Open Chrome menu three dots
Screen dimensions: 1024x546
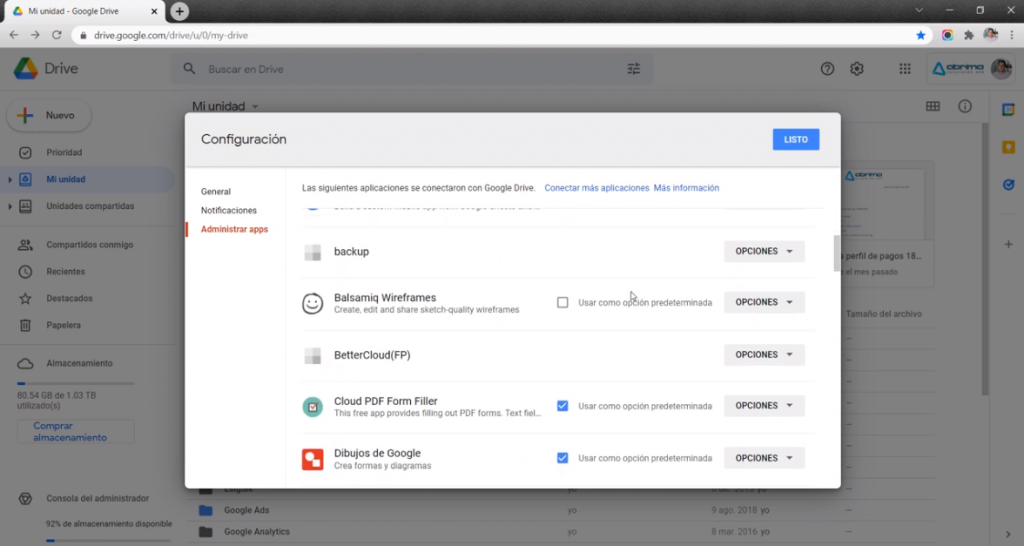1012,35
